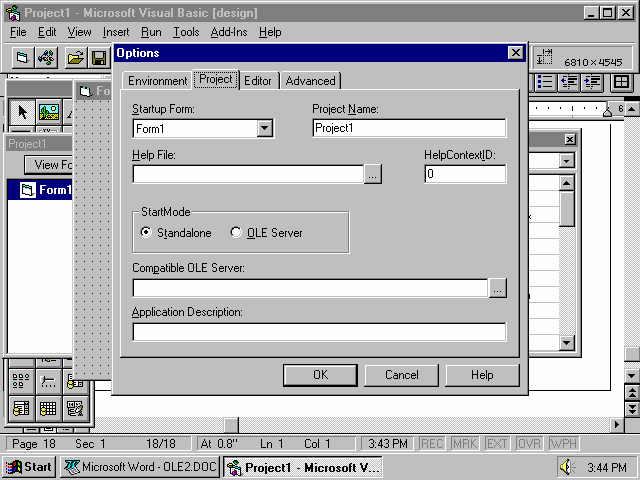Click the Word bulleted list icon
640x480 pixels.
tap(546, 82)
